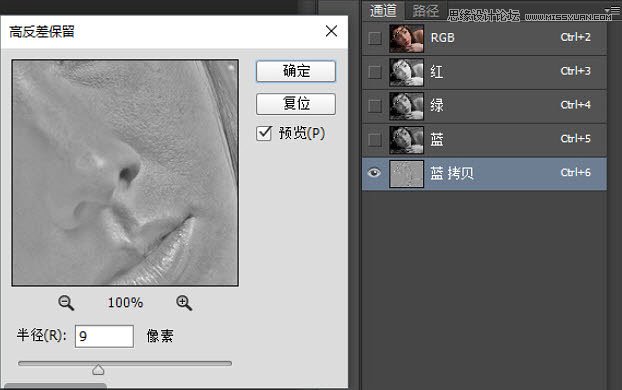This screenshot has height=390, width=622.
Task: Uncheck the 预览(P) checkbox
Action: pyautogui.click(x=264, y=133)
